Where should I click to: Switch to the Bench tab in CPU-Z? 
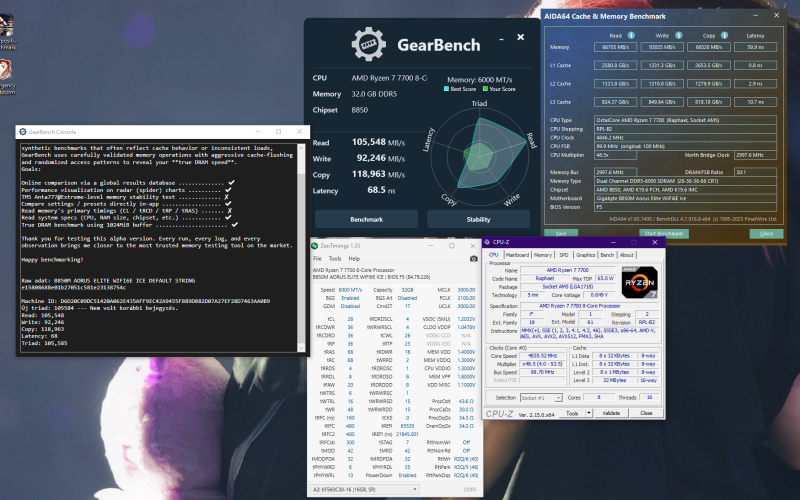(x=607, y=255)
